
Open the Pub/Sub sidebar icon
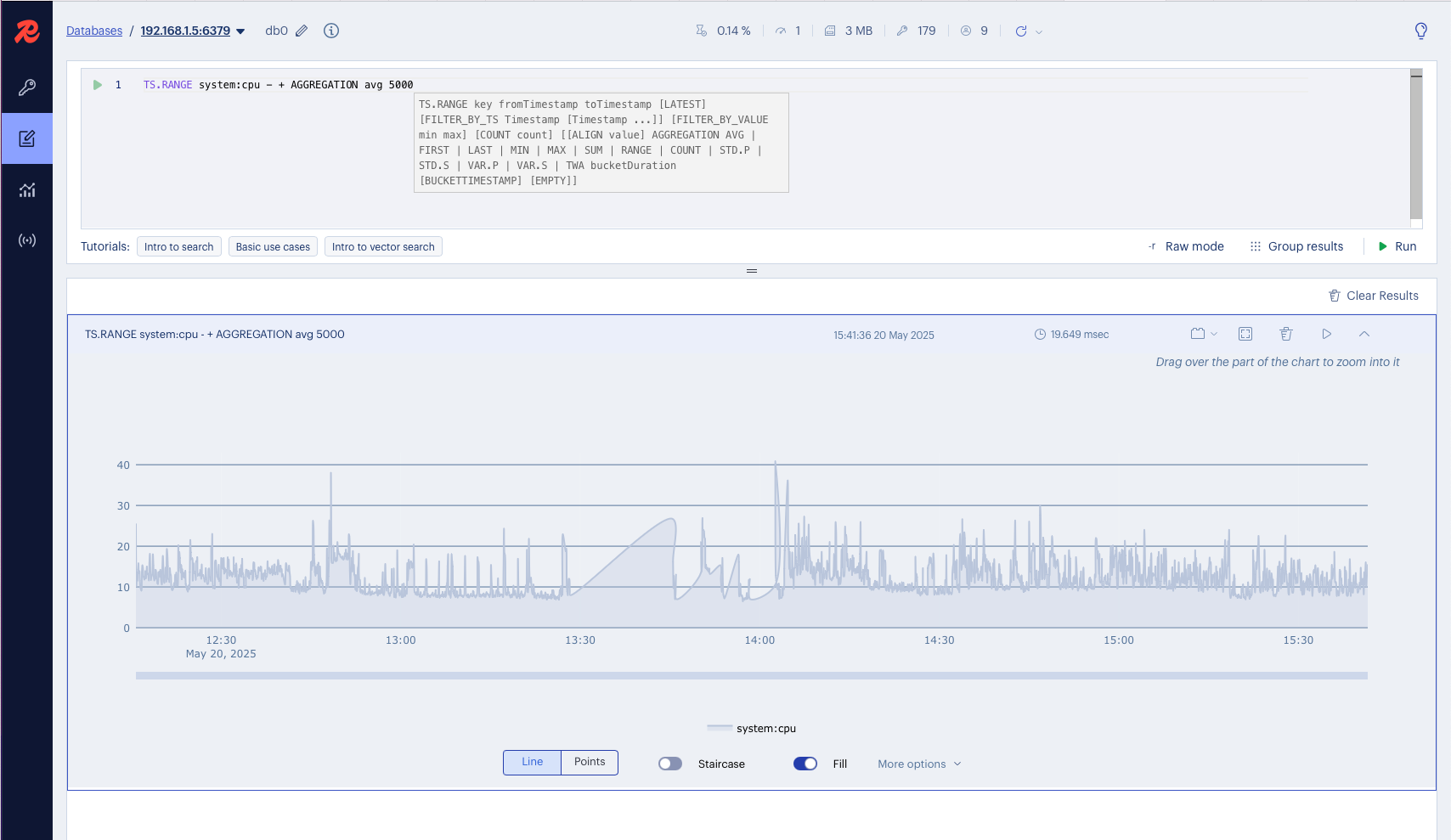point(27,240)
